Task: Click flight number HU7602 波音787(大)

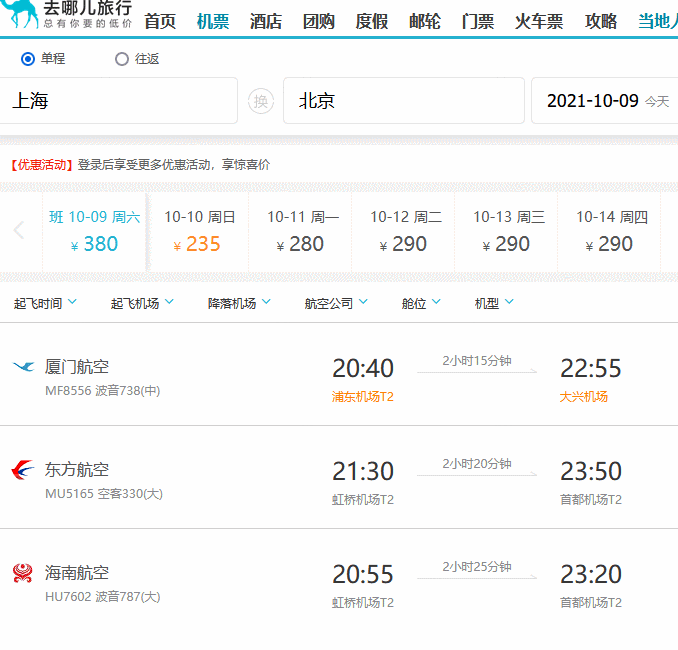Action: [102, 597]
